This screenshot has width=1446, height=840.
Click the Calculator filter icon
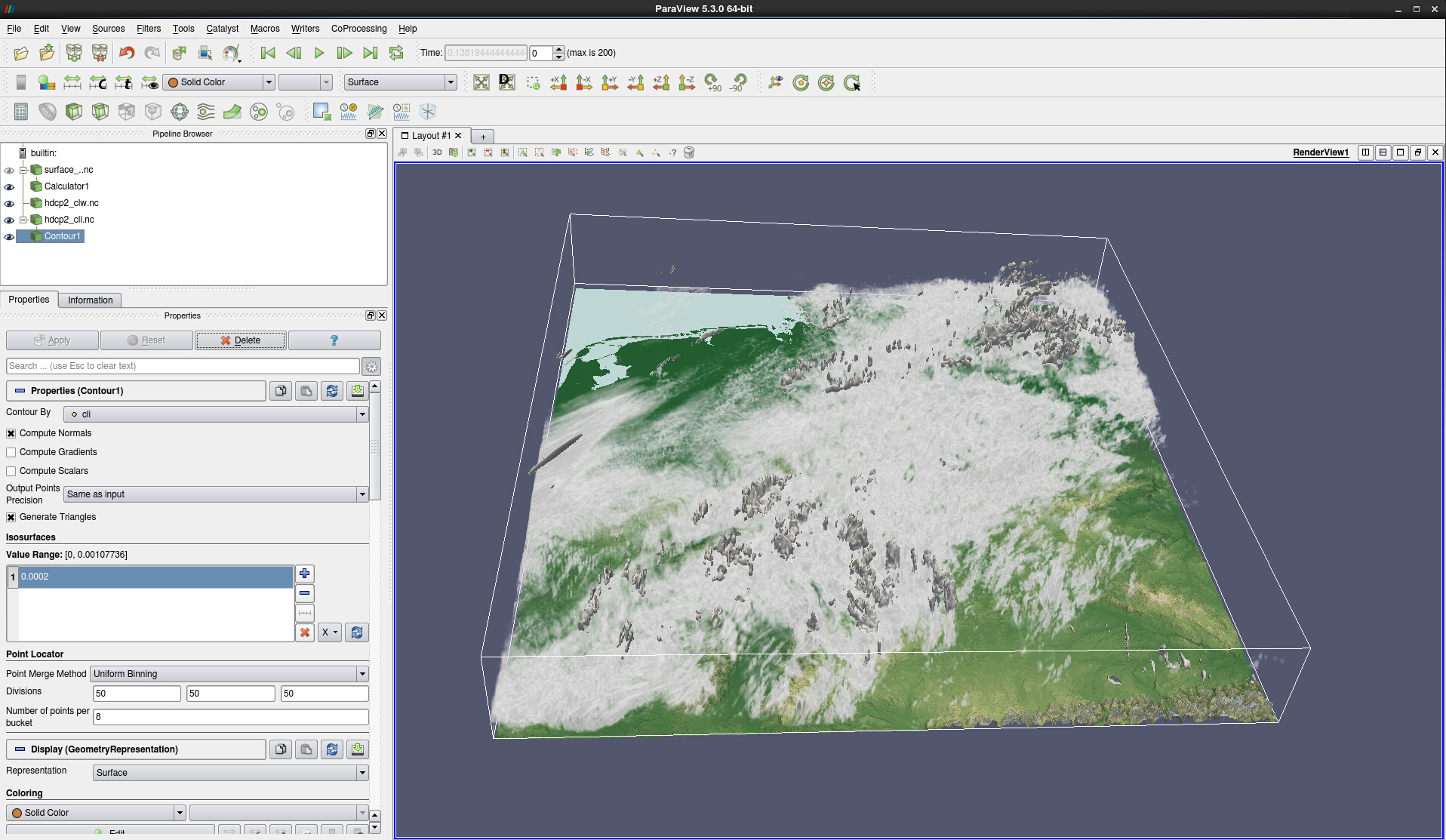pos(21,112)
